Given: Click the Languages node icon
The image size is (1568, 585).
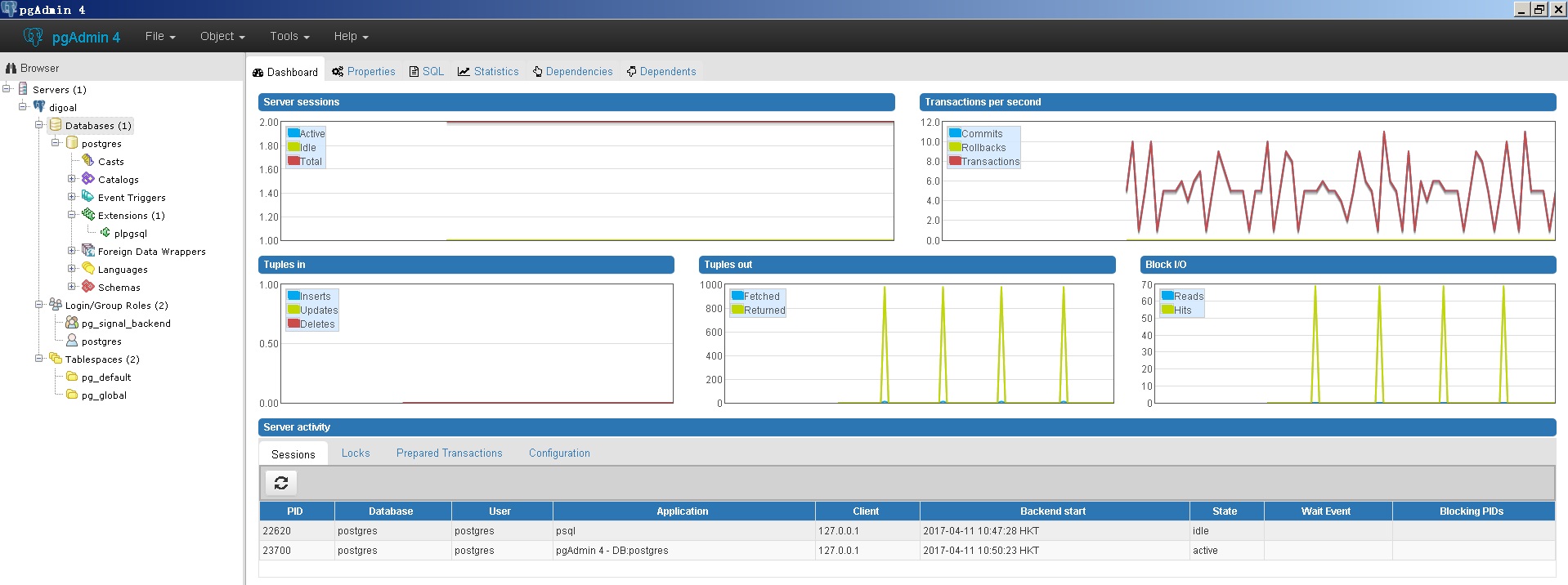Looking at the screenshot, I should 88,269.
